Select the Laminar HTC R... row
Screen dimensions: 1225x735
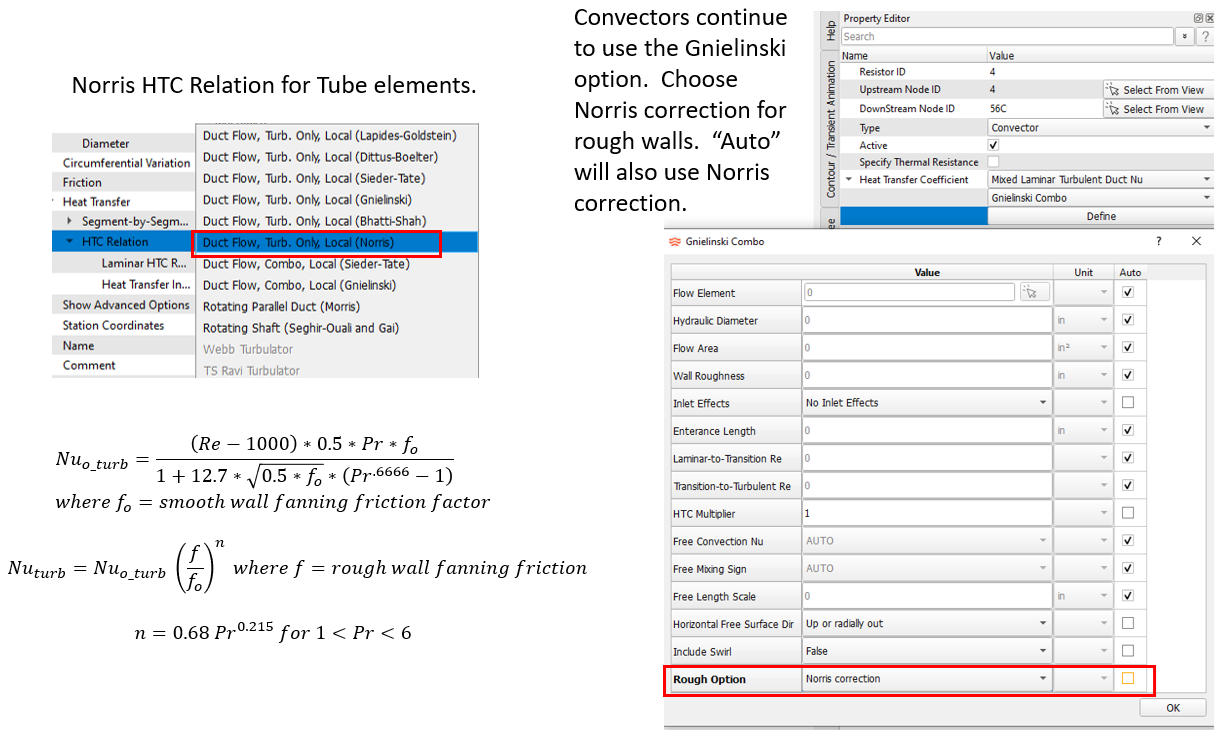pos(124,264)
